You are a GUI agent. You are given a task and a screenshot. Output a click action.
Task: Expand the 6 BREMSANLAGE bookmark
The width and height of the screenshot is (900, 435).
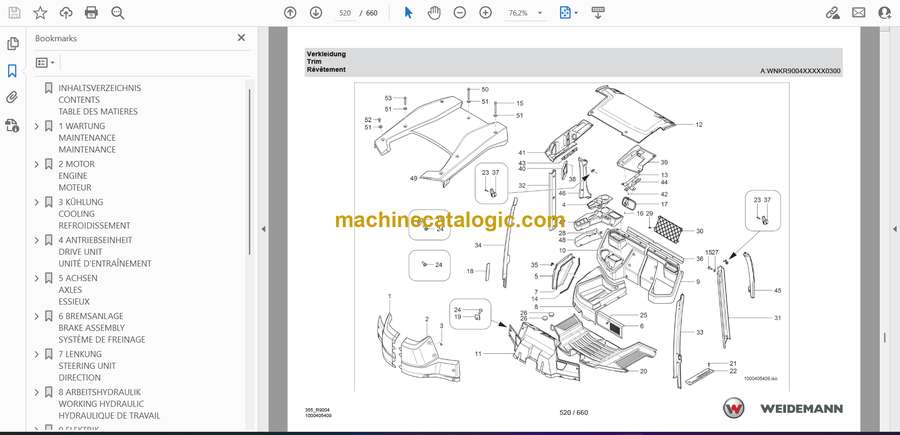(37, 316)
